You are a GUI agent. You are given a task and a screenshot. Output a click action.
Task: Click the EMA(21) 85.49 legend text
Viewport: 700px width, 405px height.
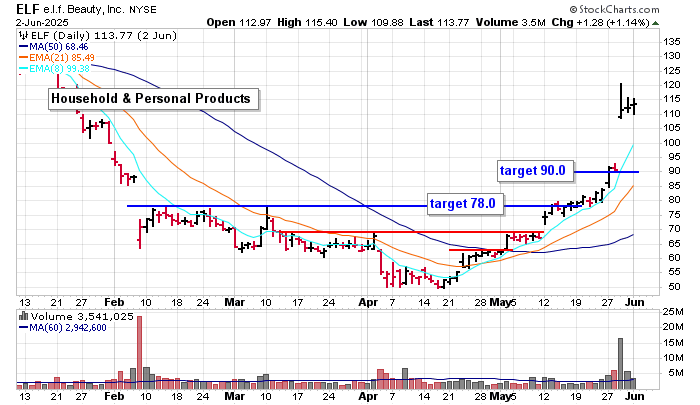pos(62,58)
